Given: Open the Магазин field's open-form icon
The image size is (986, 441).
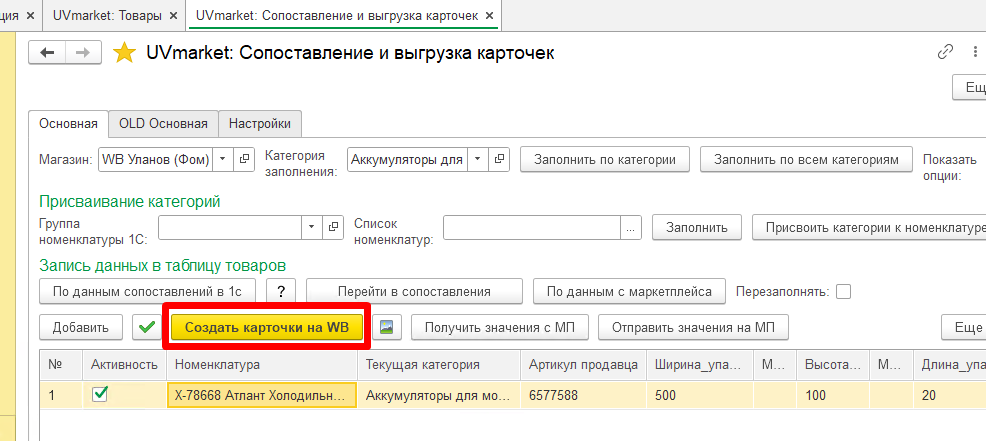Looking at the screenshot, I should [x=244, y=160].
